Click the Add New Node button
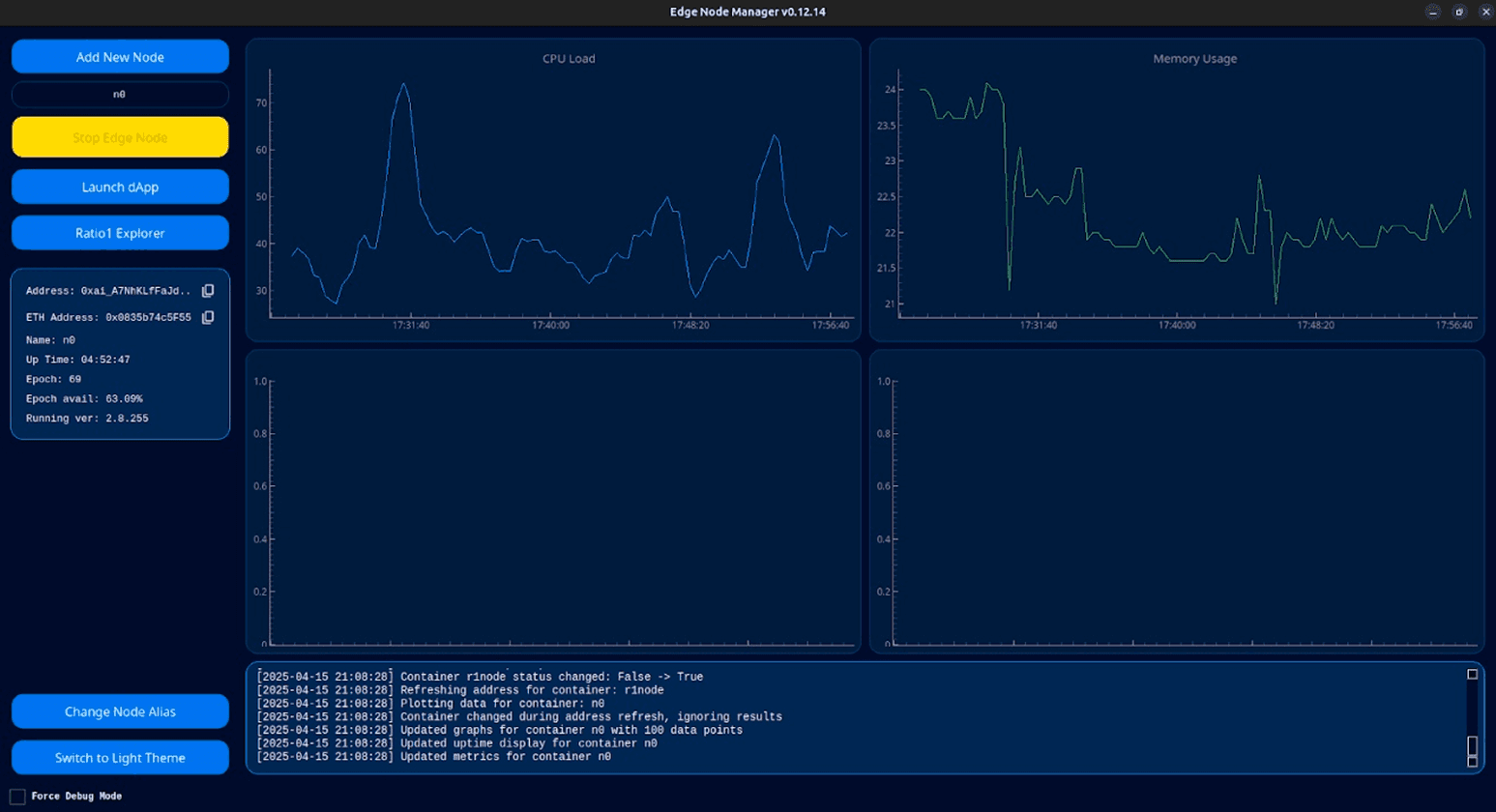The image size is (1496, 812). [120, 57]
